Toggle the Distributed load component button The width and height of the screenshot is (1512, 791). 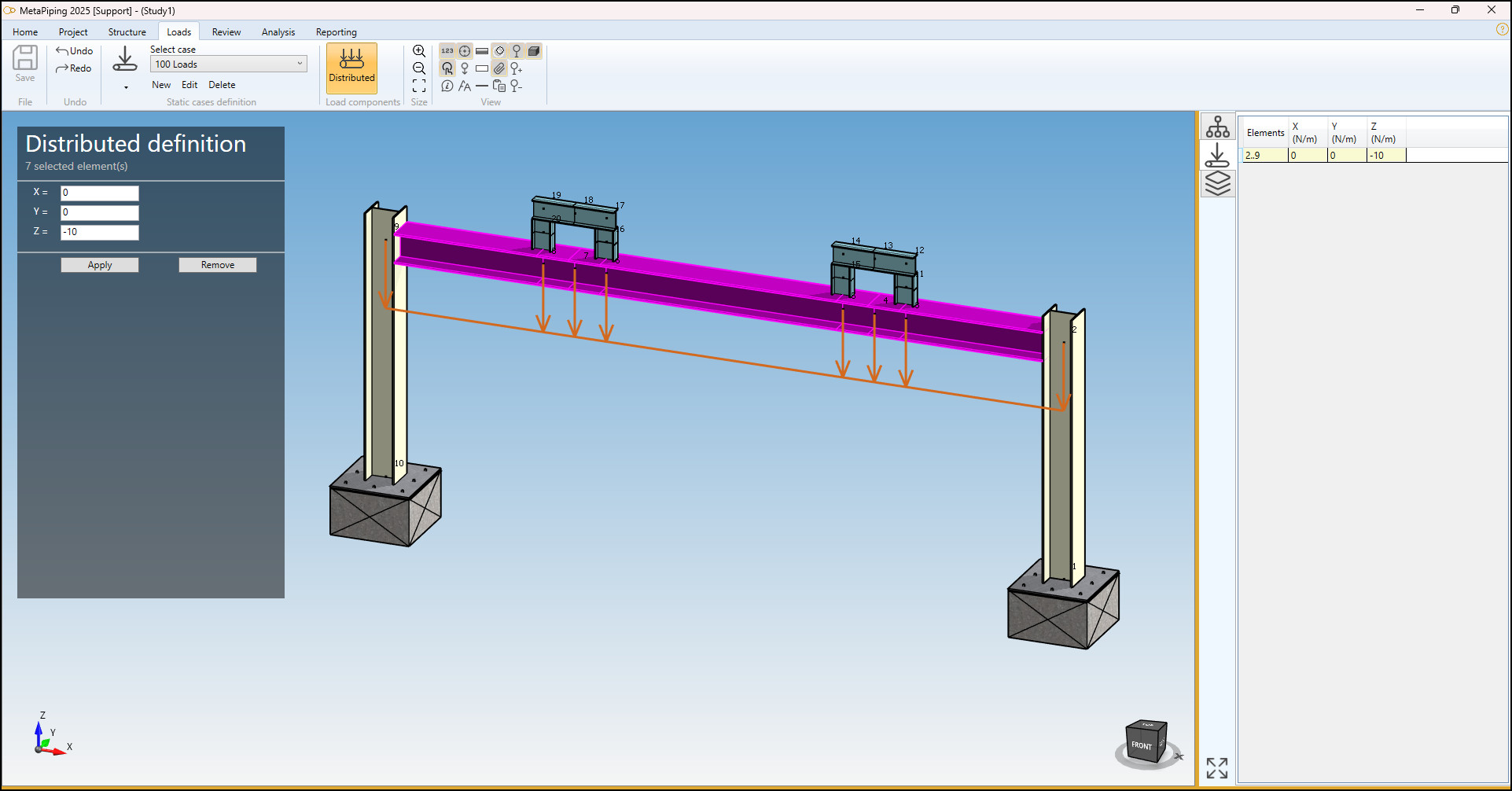coord(351,67)
